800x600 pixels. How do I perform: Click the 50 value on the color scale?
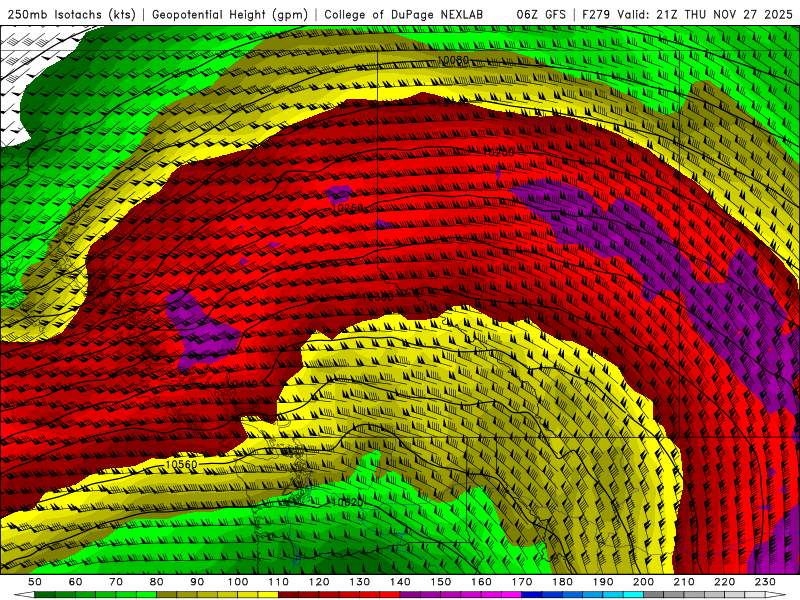[x=35, y=582]
